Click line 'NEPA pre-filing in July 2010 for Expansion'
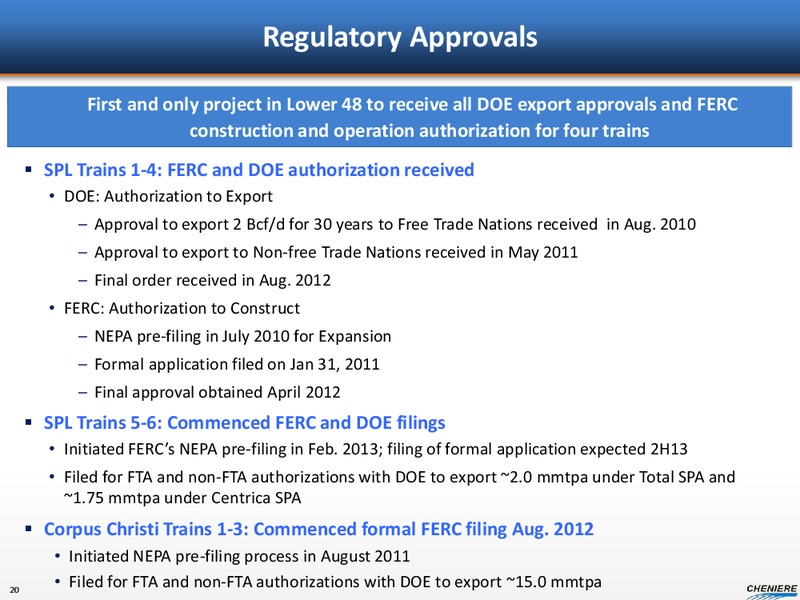Viewport: 800px width, 600px height. 242,336
